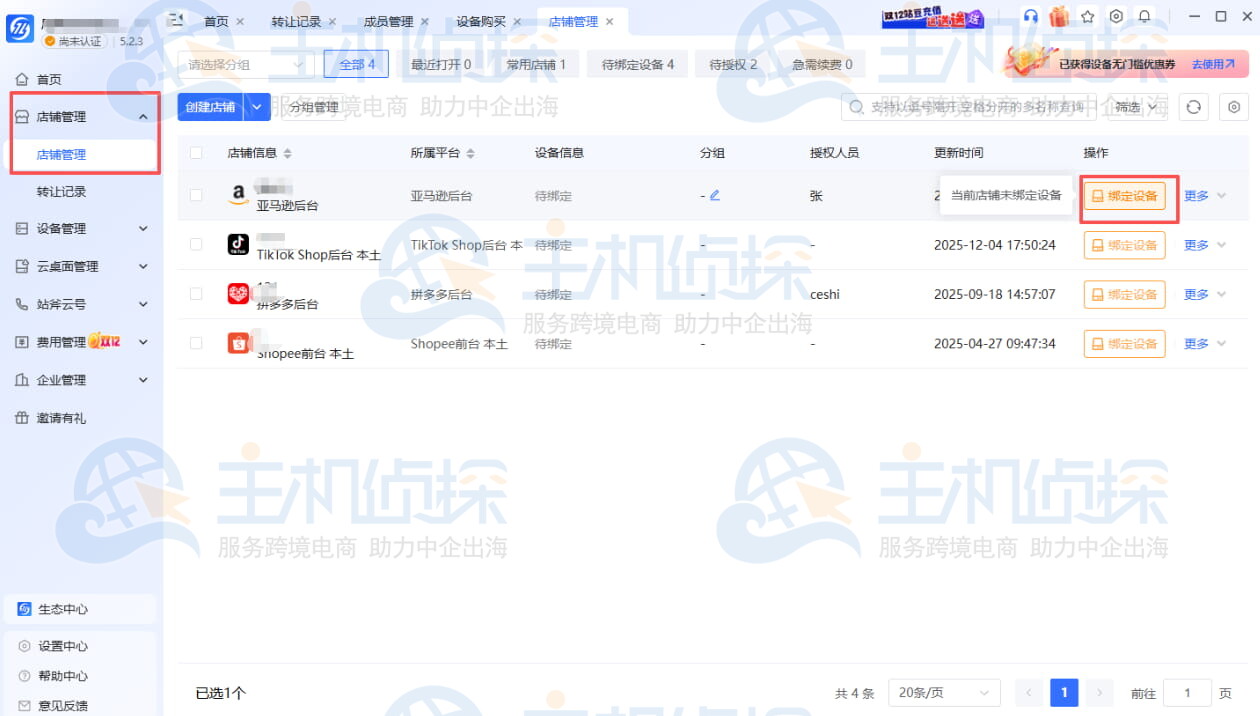This screenshot has width=1260, height=716.
Task: Refresh the shop list with the refresh icon
Action: click(x=1193, y=107)
